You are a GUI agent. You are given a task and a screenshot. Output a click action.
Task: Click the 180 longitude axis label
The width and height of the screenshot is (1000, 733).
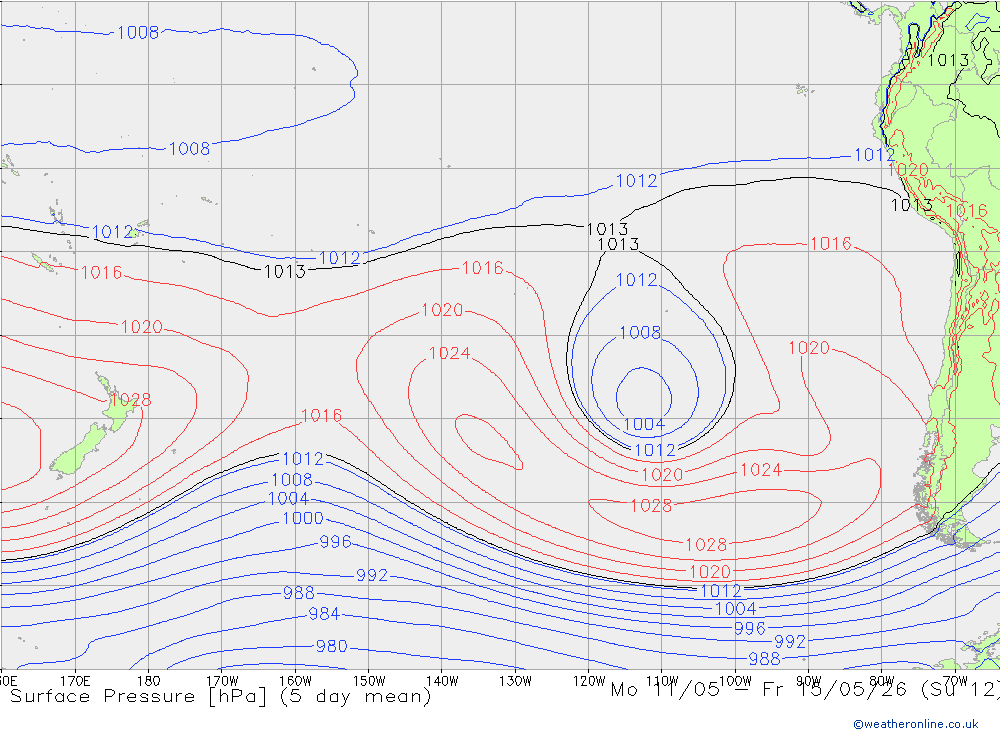149,681
